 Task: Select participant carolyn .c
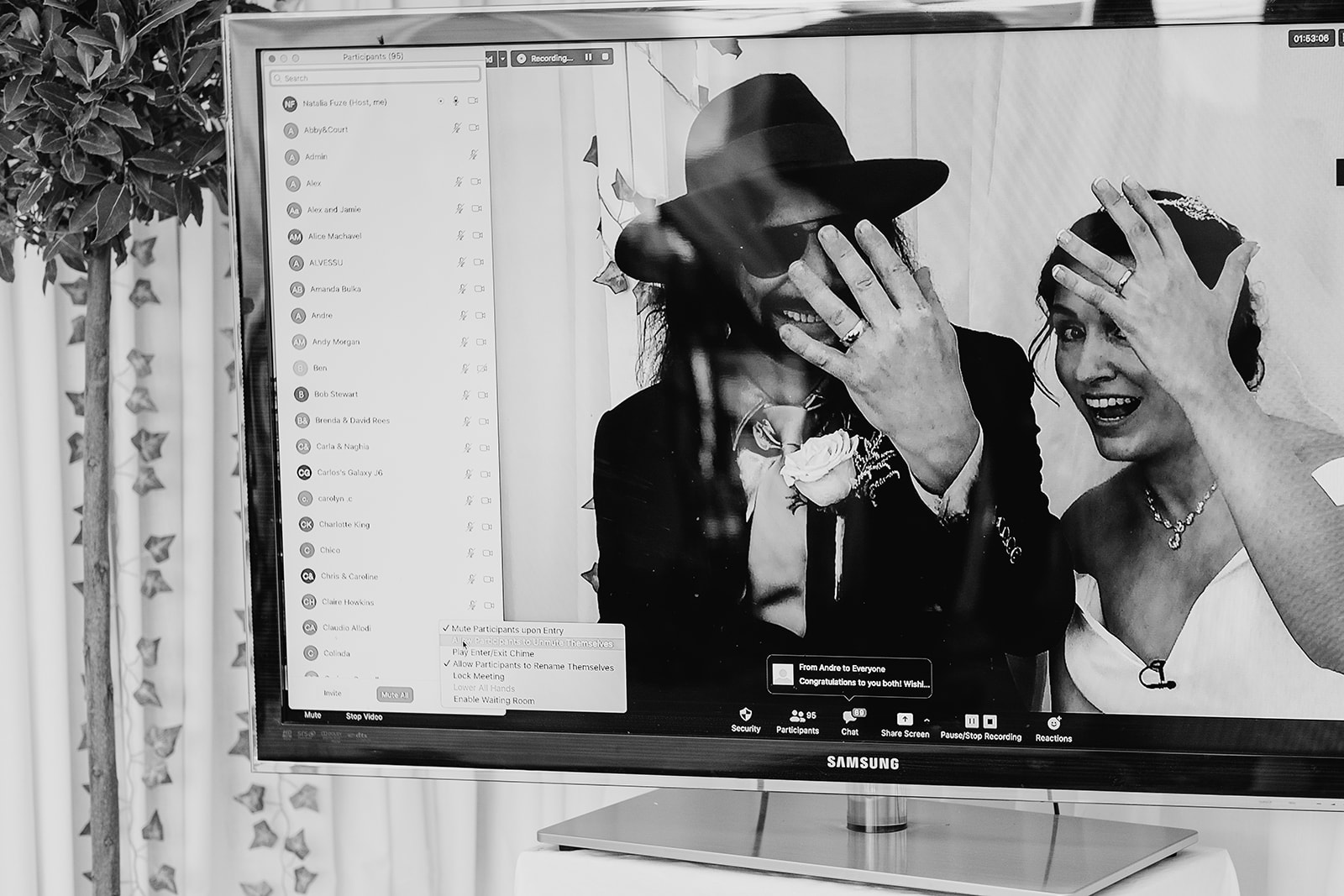pyautogui.click(x=335, y=498)
